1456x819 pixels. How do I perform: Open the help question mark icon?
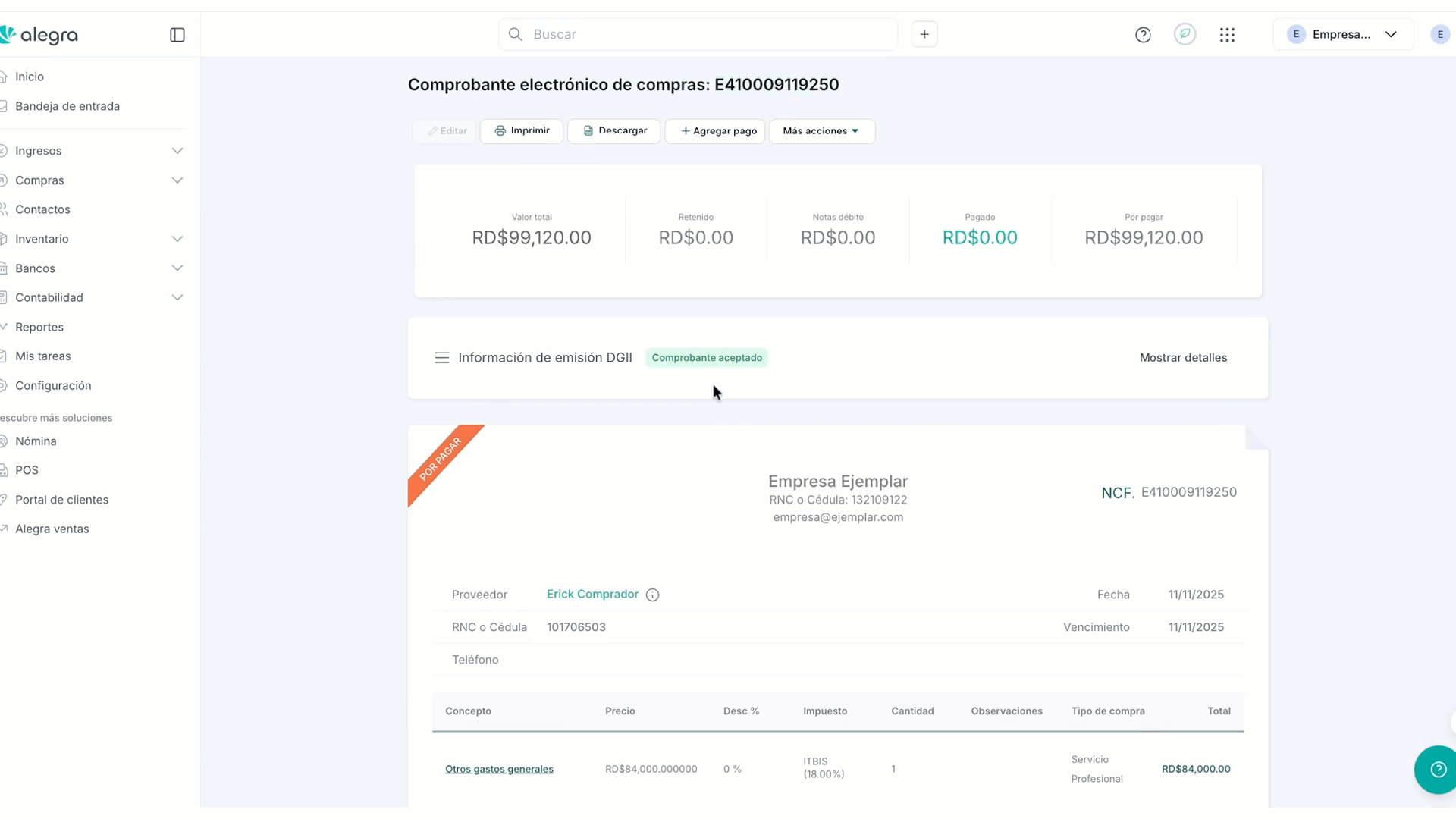pyautogui.click(x=1143, y=35)
